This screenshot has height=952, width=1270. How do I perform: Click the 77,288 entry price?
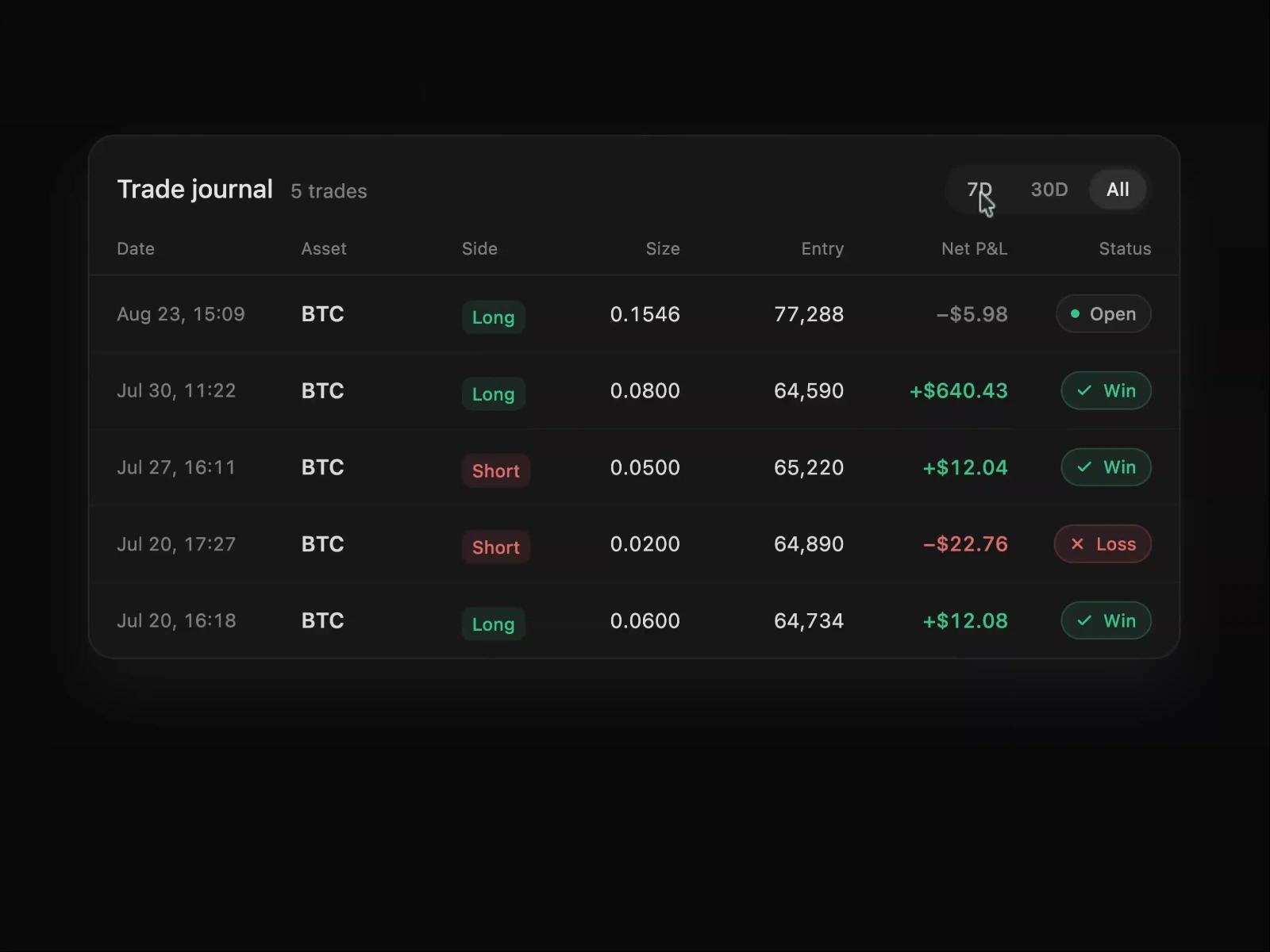click(x=809, y=314)
